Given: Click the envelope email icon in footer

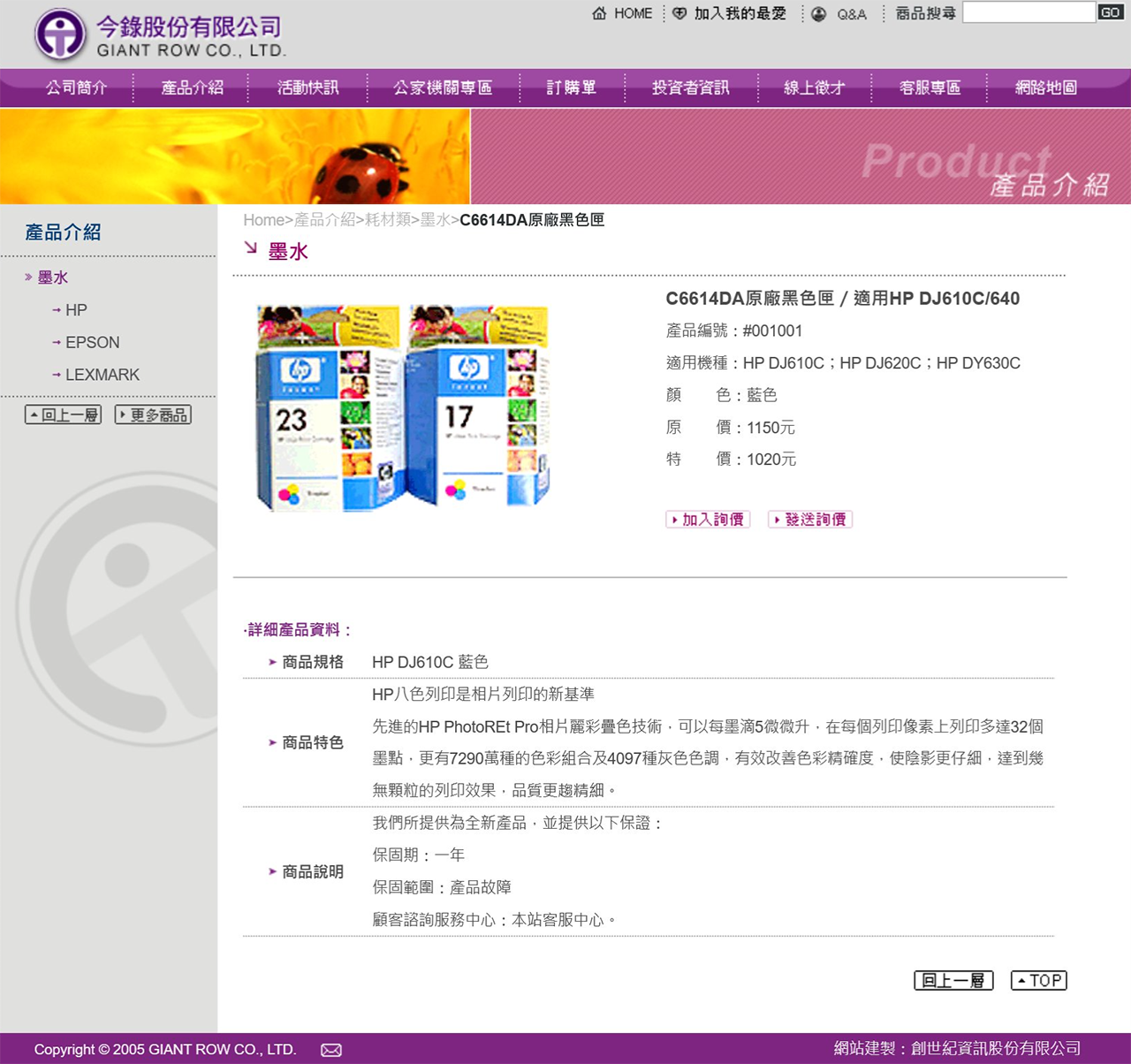Looking at the screenshot, I should coord(331,1050).
